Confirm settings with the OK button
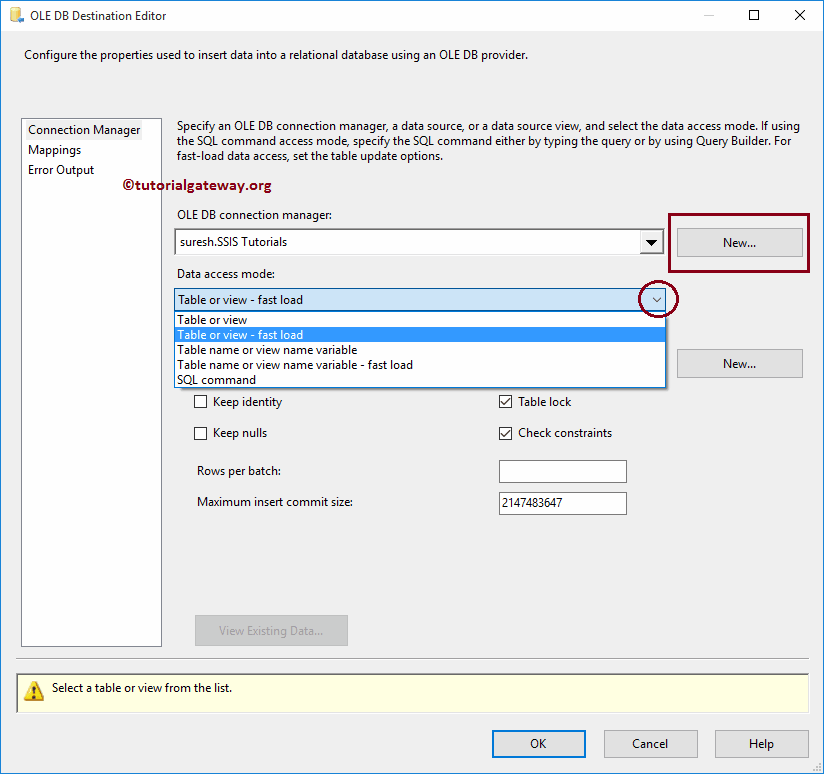 (x=538, y=743)
